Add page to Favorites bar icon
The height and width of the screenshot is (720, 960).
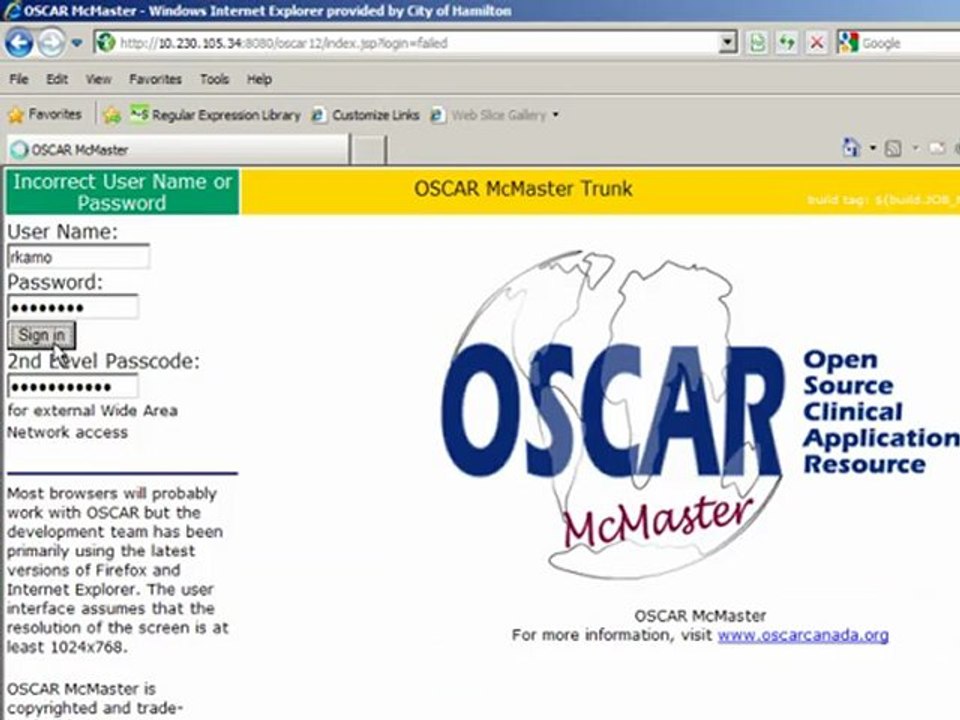(x=112, y=115)
